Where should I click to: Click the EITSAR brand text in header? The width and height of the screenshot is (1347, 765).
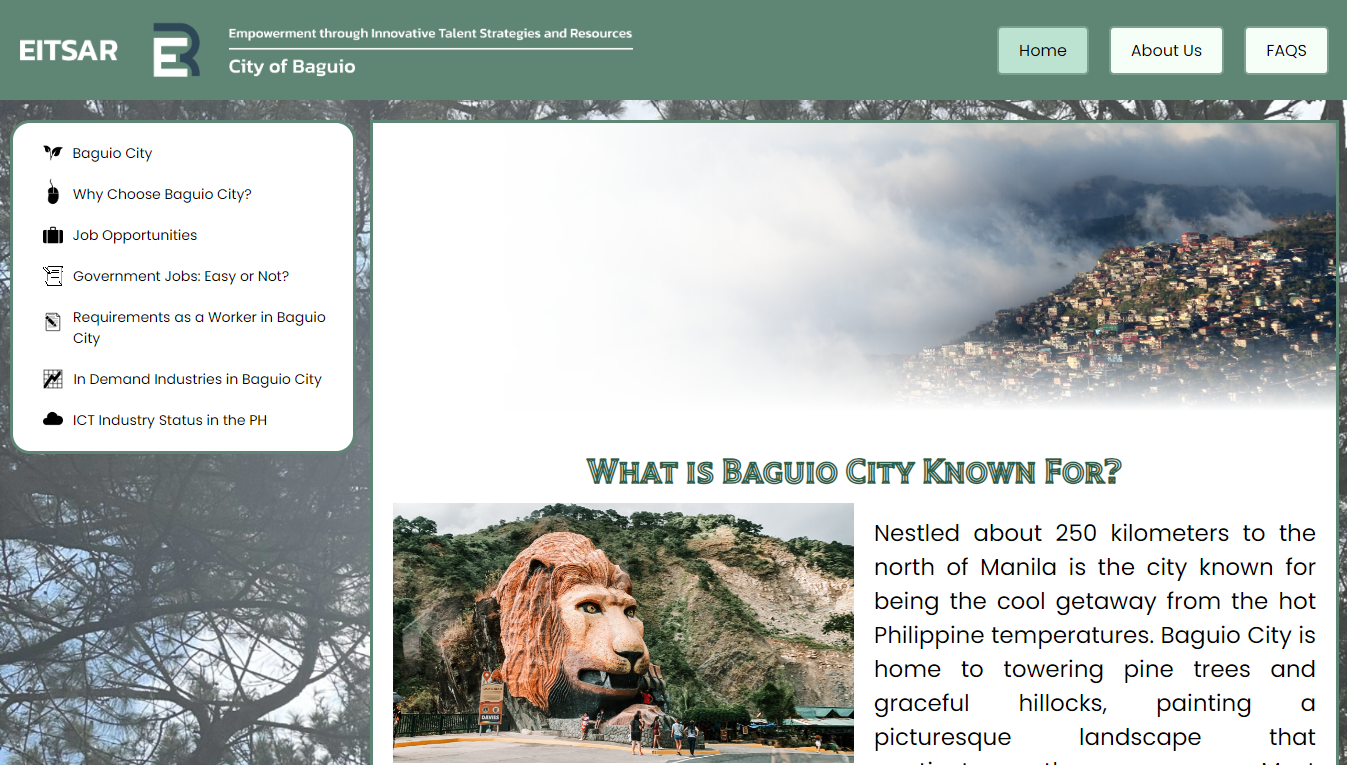[x=68, y=50]
